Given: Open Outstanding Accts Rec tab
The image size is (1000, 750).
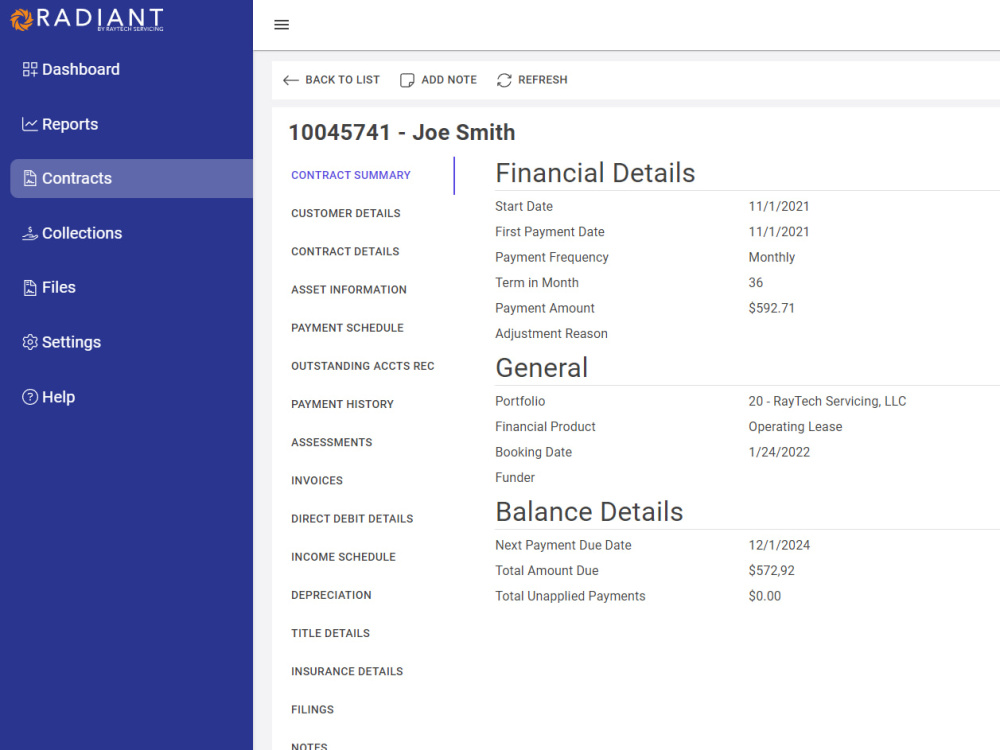Looking at the screenshot, I should tap(363, 367).
